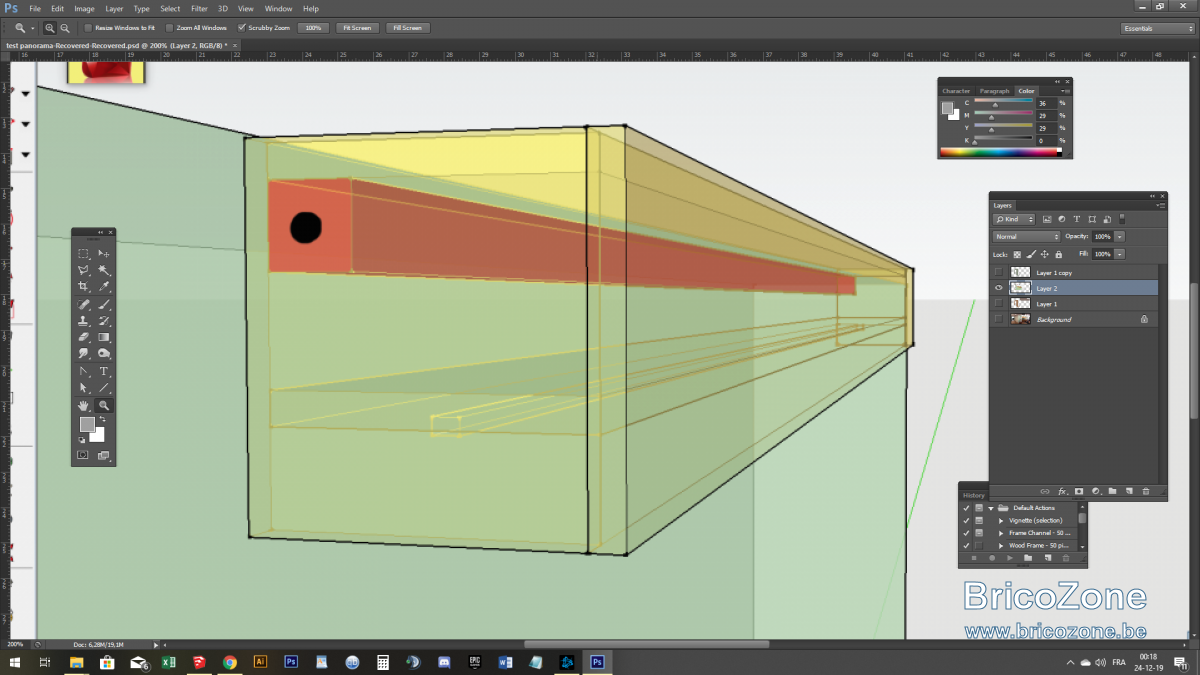The width and height of the screenshot is (1200, 675).
Task: Choose the Clone Stamp tool
Action: pyautogui.click(x=84, y=321)
